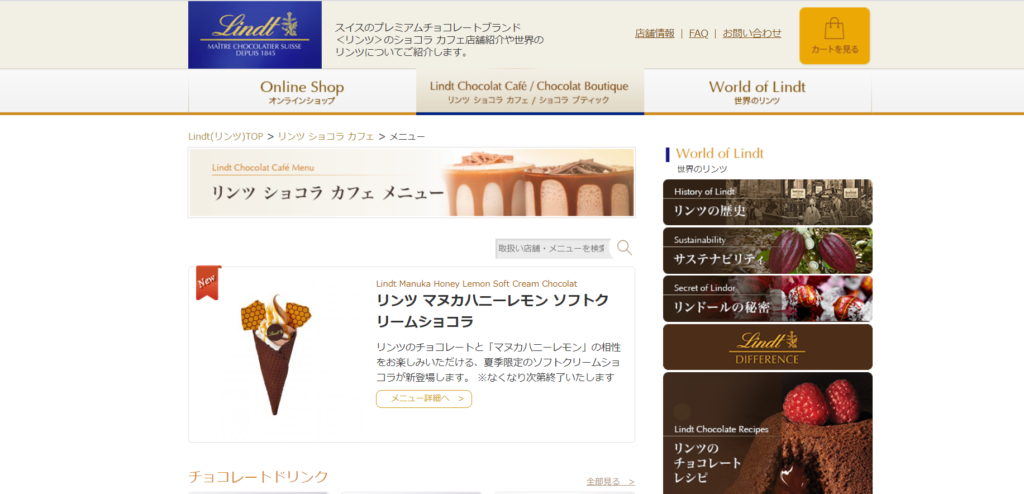Click the 全部見る link for chocolate drinks
The image size is (1024, 494).
[610, 482]
